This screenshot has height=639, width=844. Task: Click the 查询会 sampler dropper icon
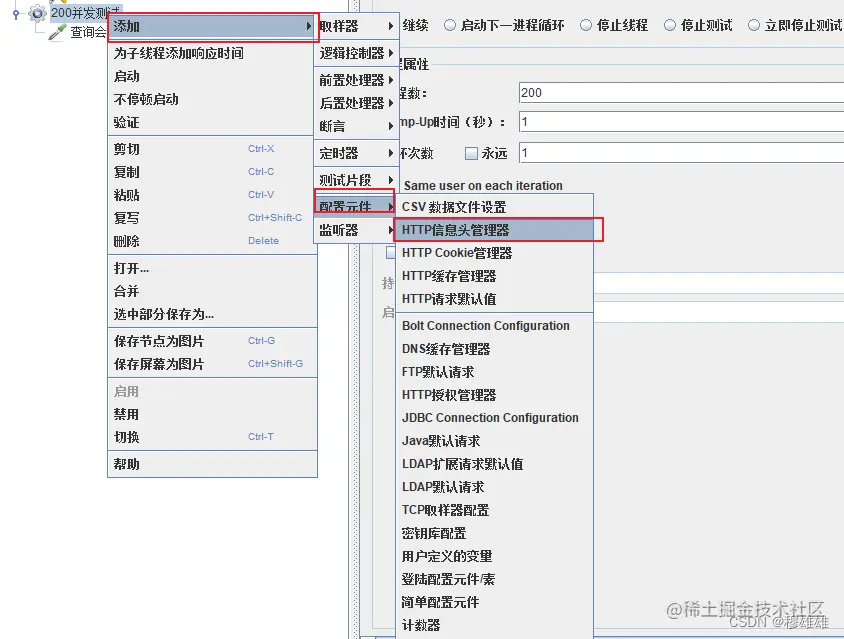click(x=56, y=30)
